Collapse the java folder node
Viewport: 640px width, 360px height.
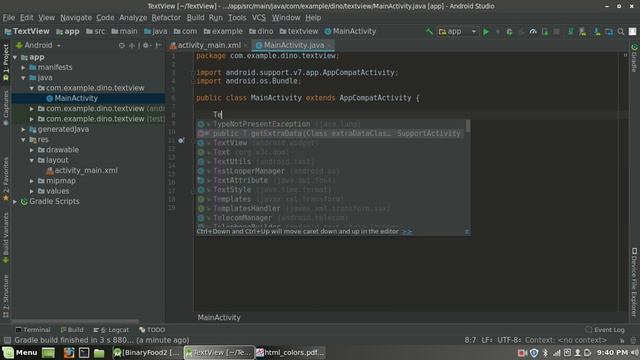coord(24,78)
